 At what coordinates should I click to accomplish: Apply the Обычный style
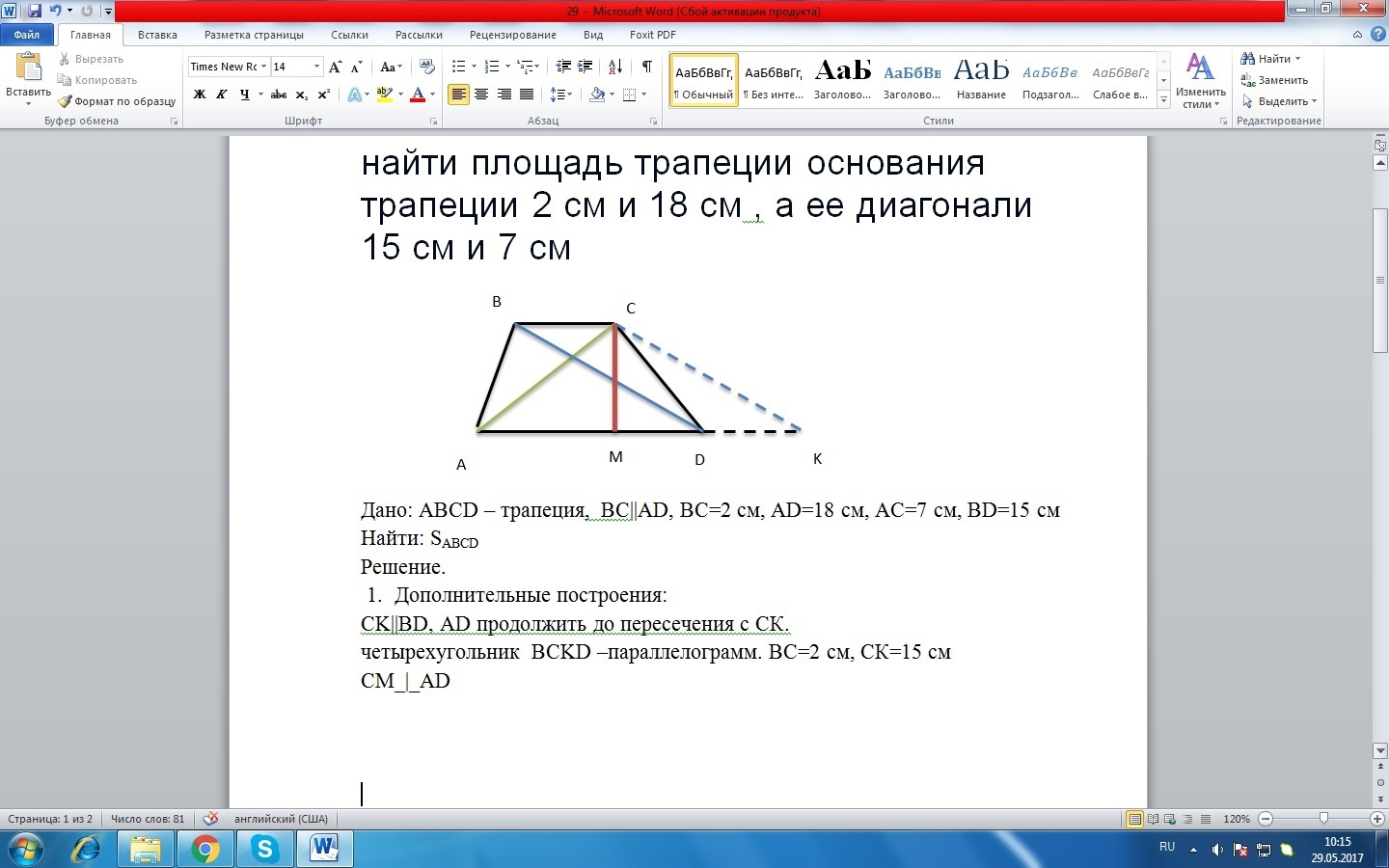704,80
